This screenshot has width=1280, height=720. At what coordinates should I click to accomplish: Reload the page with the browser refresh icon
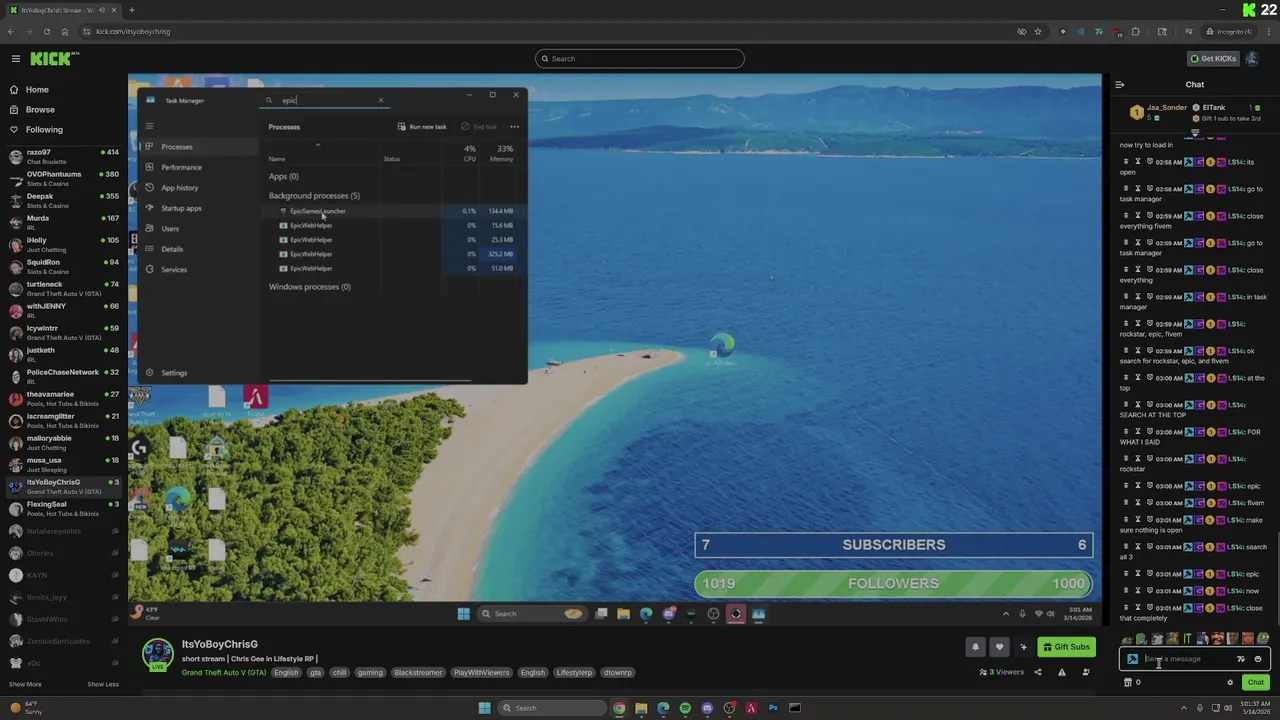coord(46,31)
